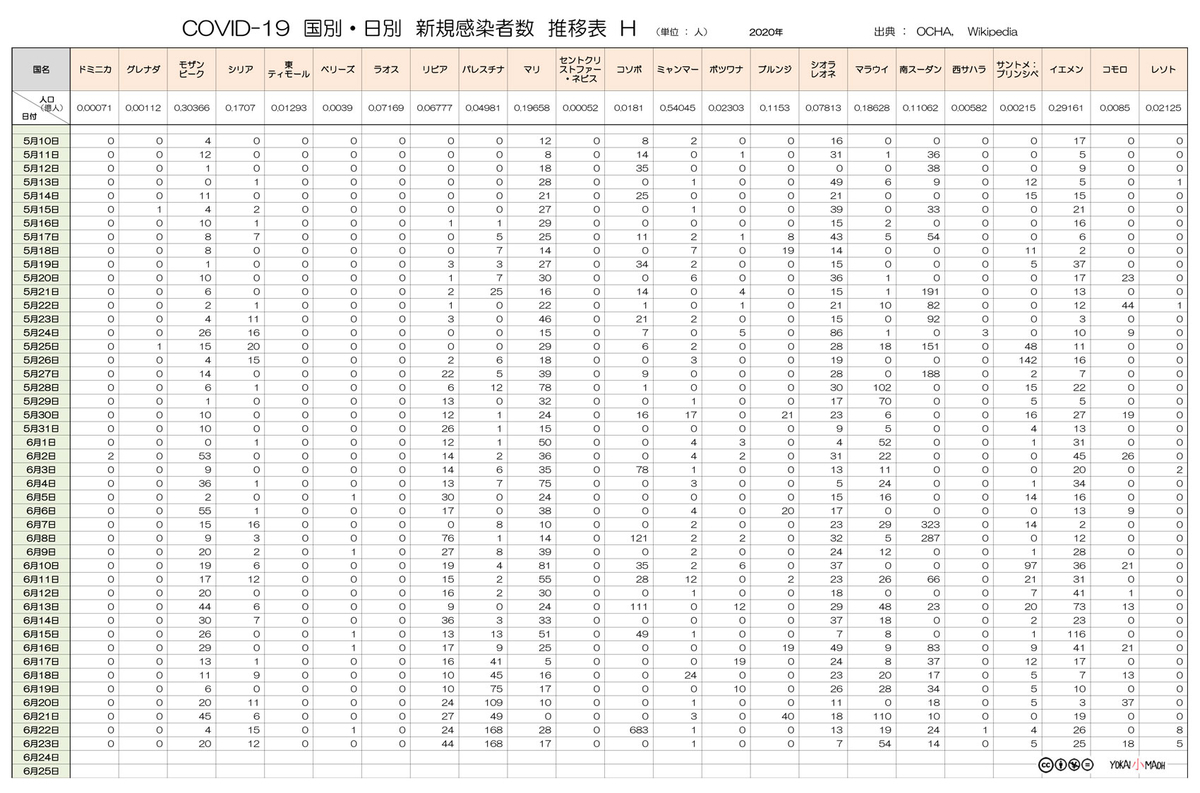The image size is (1200, 793).
Task: Click the Kosovo value '683' on 6月22日
Action: 641,730
